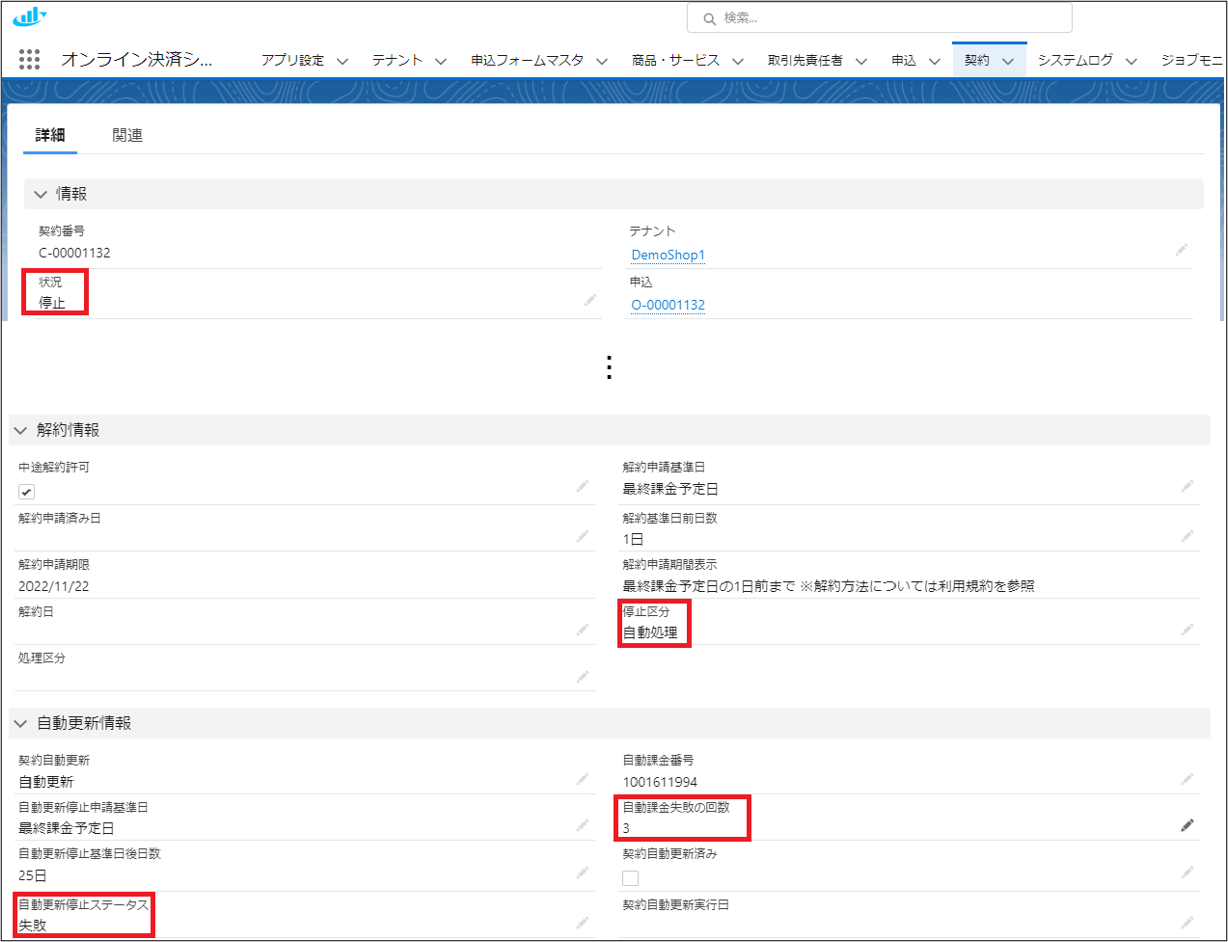Edit 自動更新停止ステータス via pencil icon

point(583,923)
